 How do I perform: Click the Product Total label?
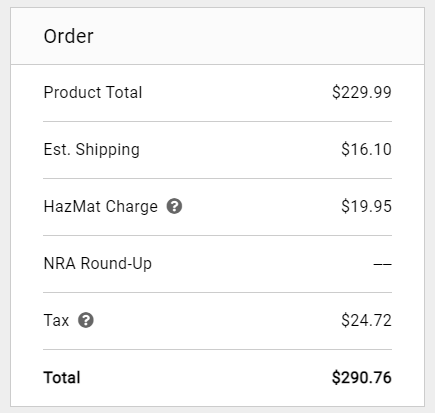[93, 92]
